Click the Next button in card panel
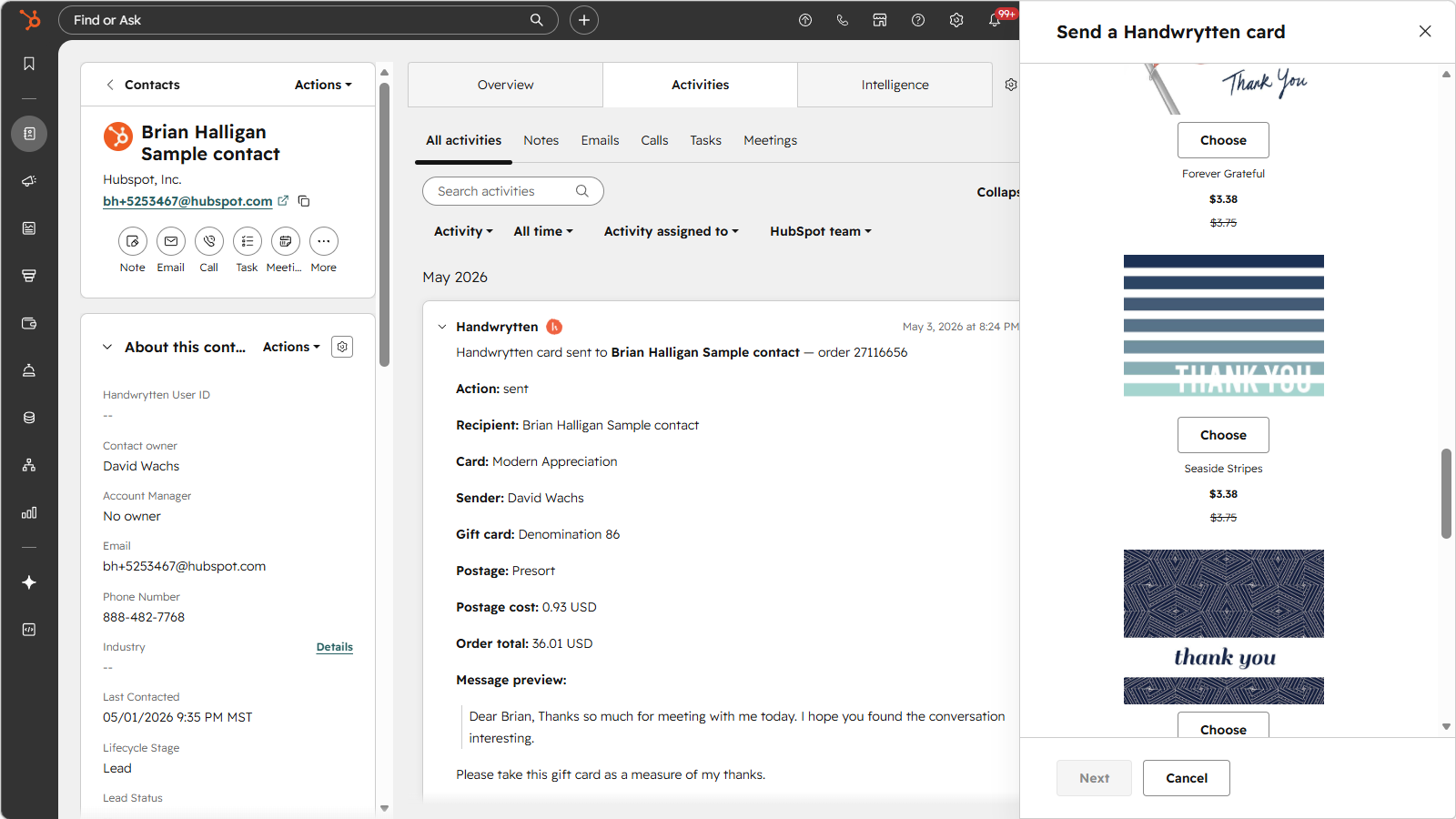1456x819 pixels. click(1094, 778)
